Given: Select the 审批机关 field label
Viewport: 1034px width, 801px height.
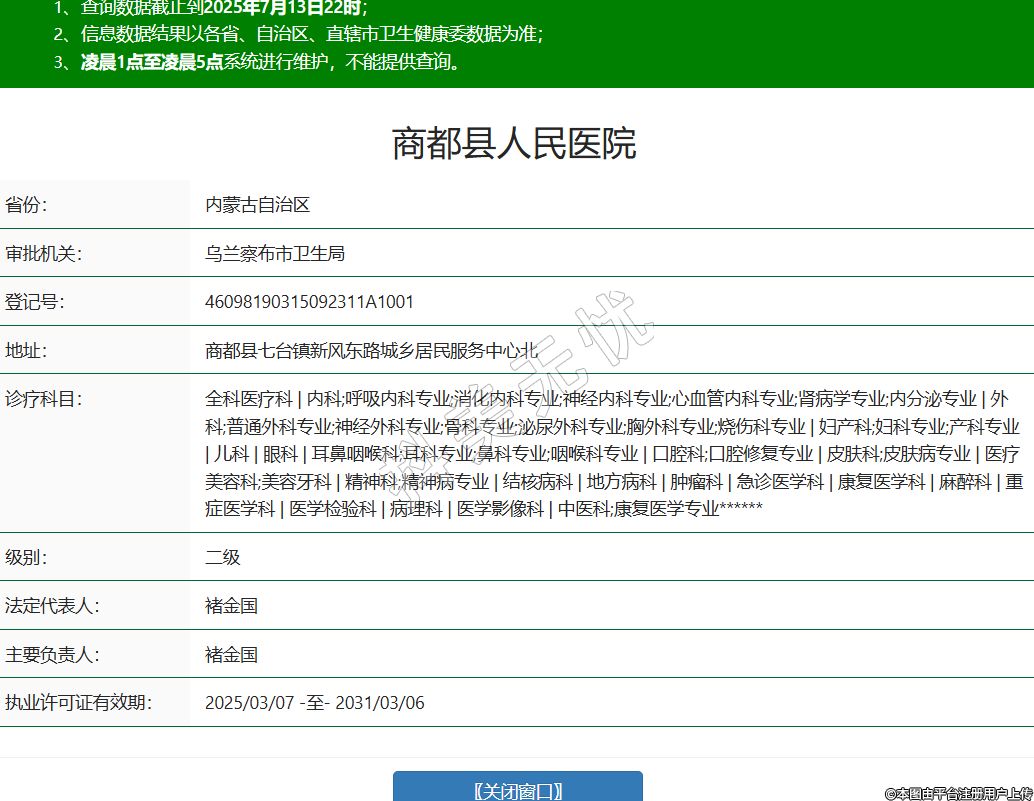Looking at the screenshot, I should [43, 254].
